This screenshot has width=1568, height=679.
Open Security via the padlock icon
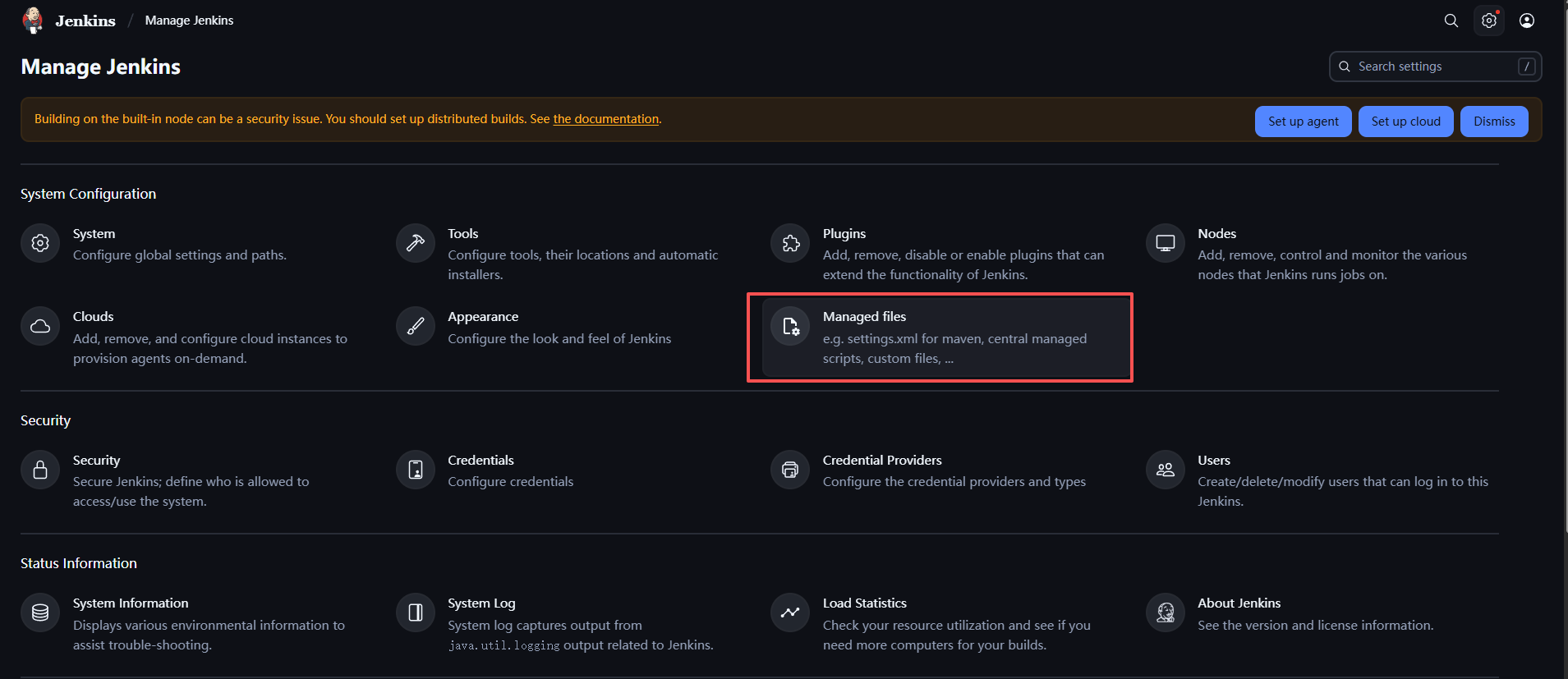[40, 470]
